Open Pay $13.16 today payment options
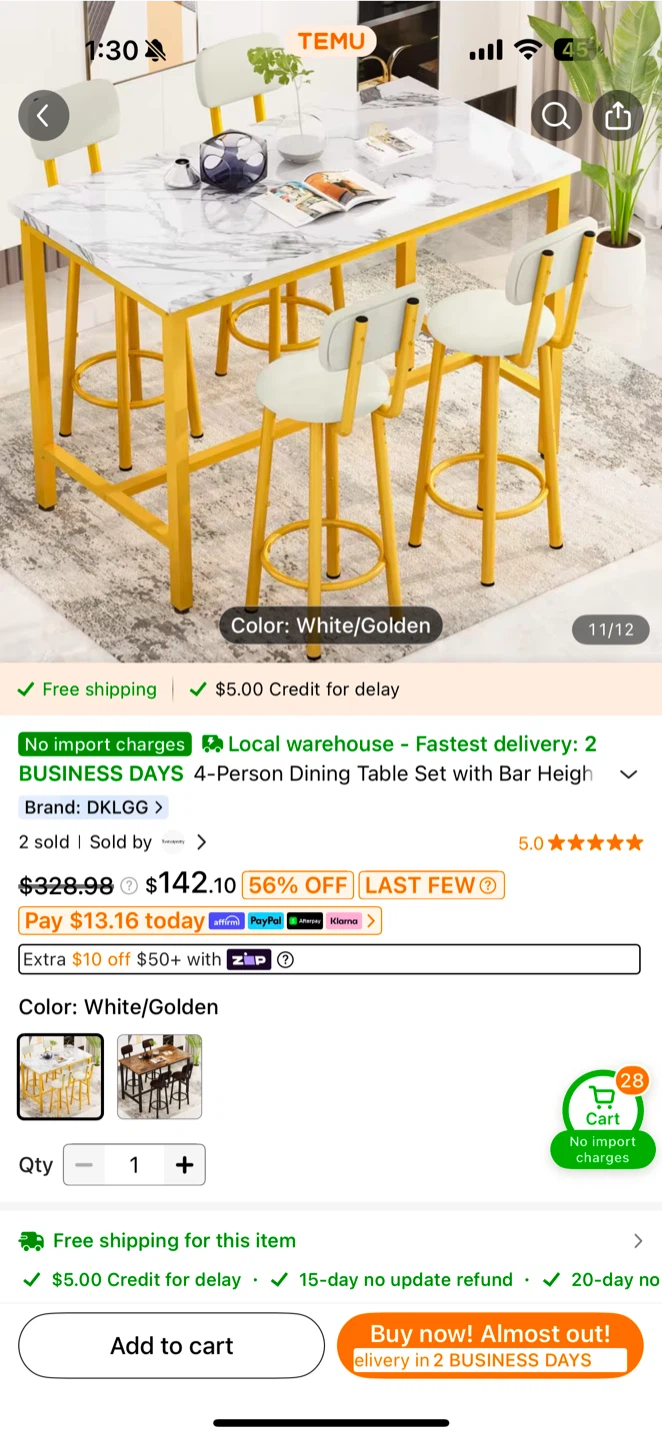The image size is (662, 1440). [200, 921]
